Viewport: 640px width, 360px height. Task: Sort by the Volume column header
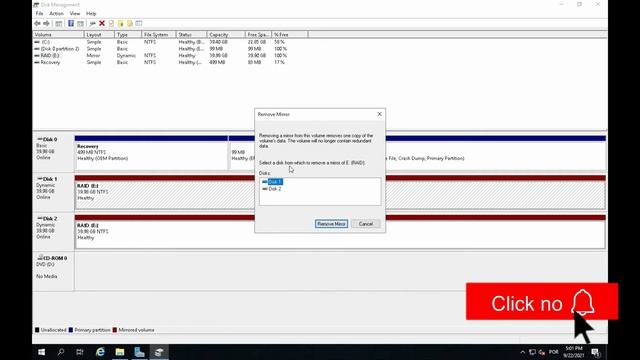pyautogui.click(x=58, y=35)
